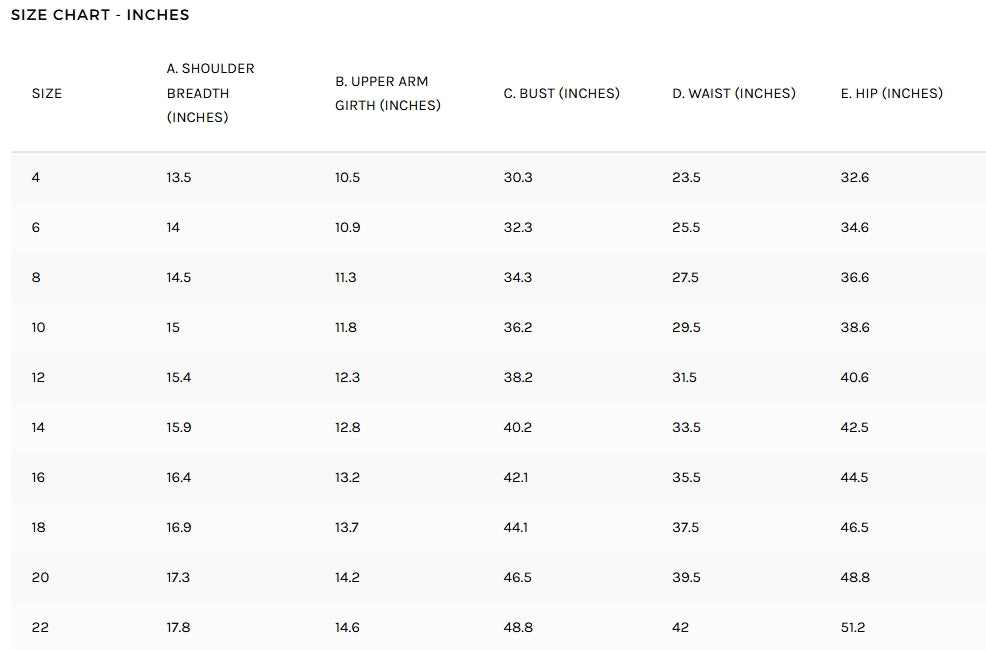This screenshot has height=650, width=986.
Task: Select hip value 42.5 in size 14 row
Action: pos(855,427)
